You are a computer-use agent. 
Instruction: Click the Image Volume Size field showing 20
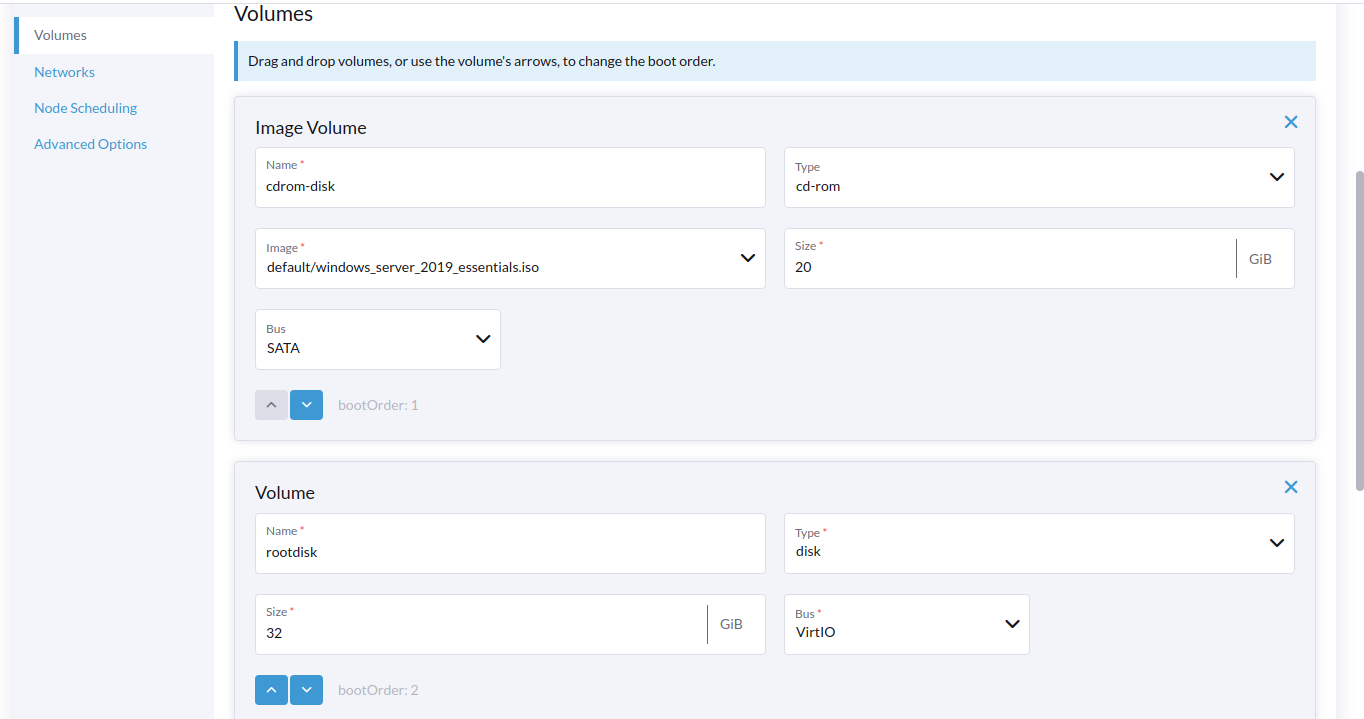coord(1010,259)
